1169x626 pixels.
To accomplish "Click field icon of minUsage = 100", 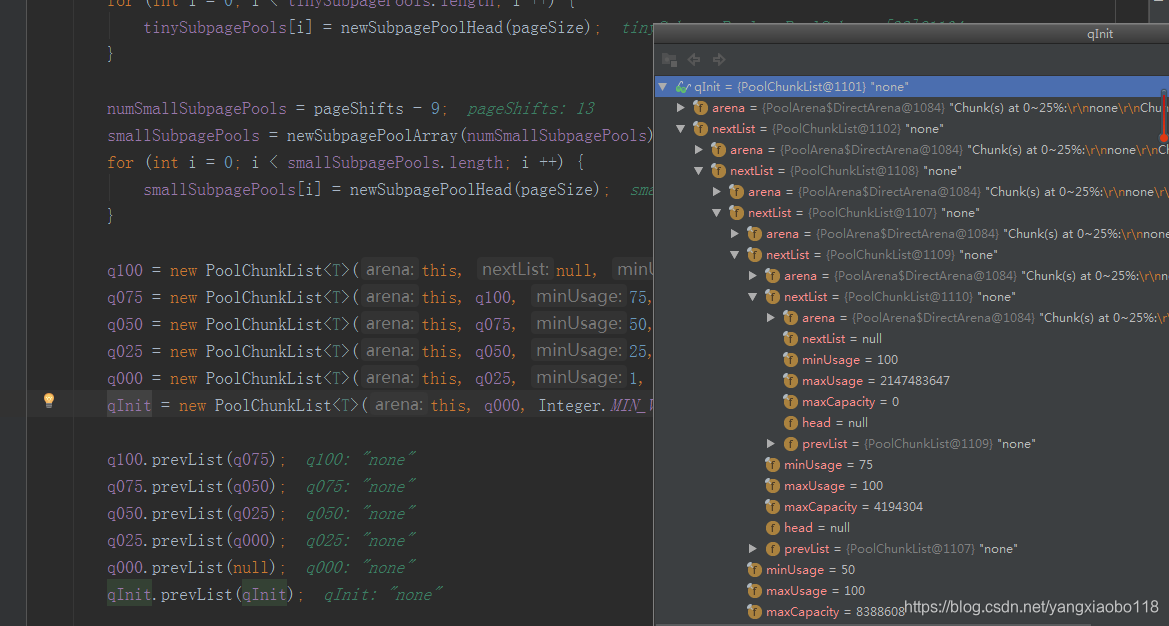I will [790, 360].
